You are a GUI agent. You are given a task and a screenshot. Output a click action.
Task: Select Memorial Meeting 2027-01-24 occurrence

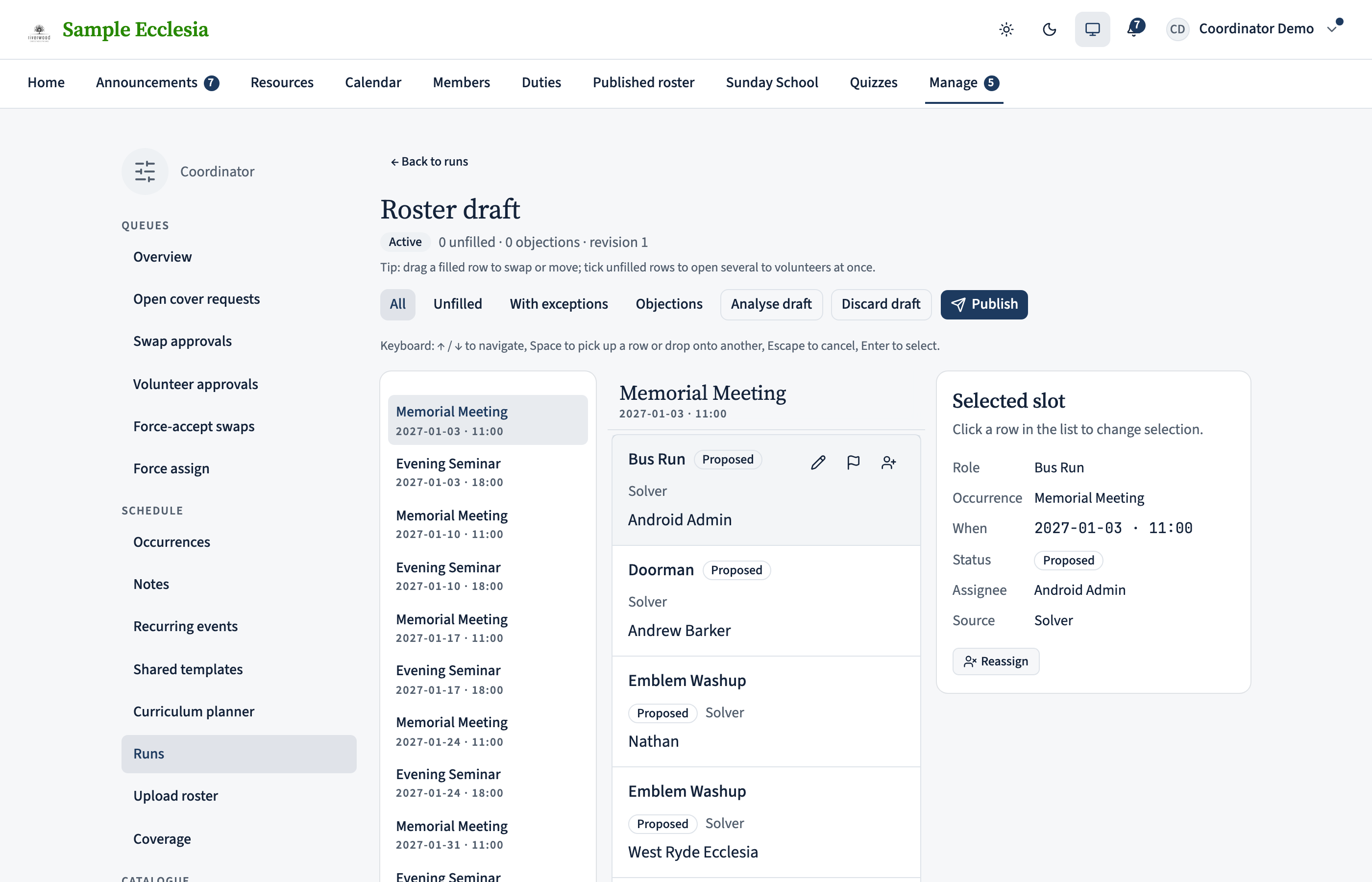coord(488,732)
